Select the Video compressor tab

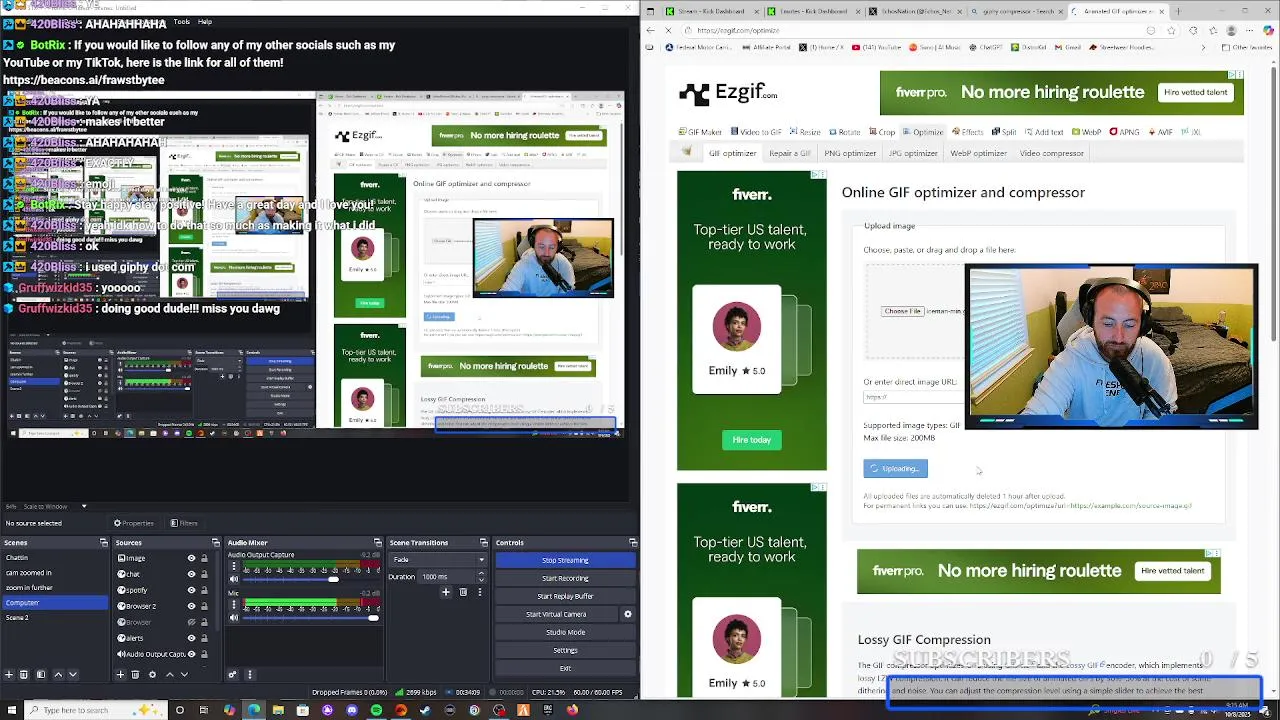(1051, 153)
